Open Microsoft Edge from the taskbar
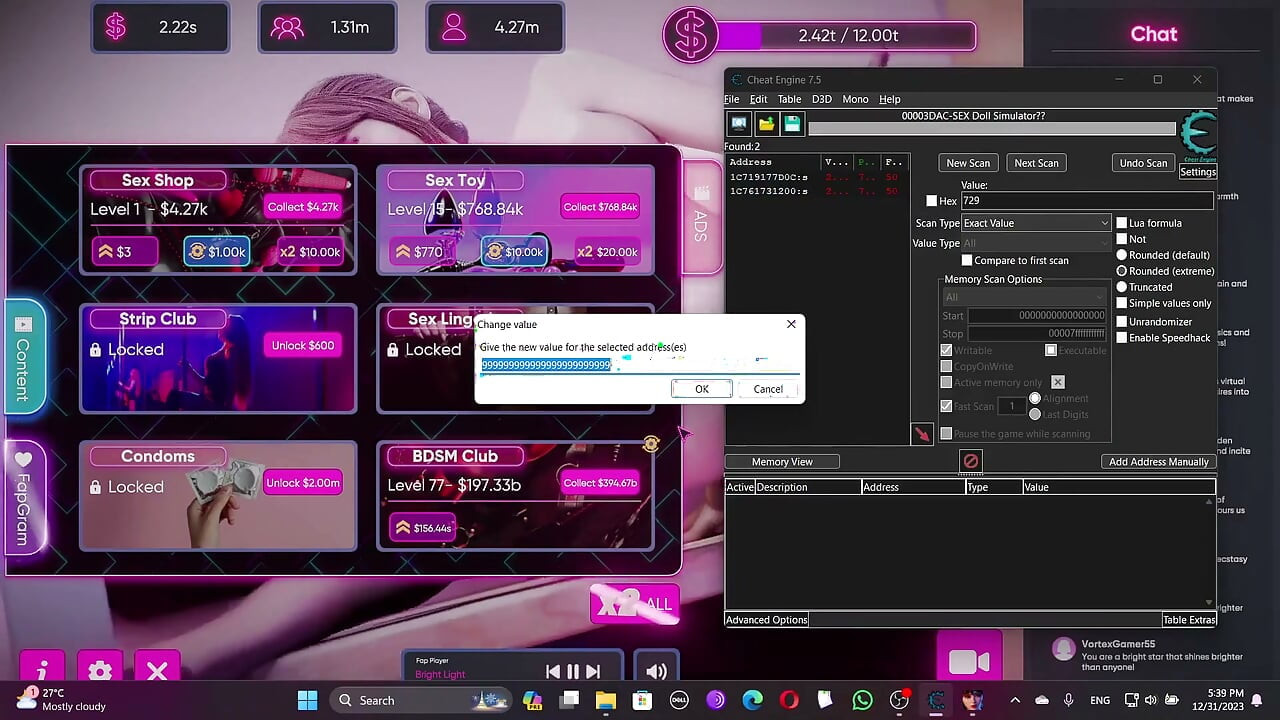The image size is (1280, 720). coord(752,700)
